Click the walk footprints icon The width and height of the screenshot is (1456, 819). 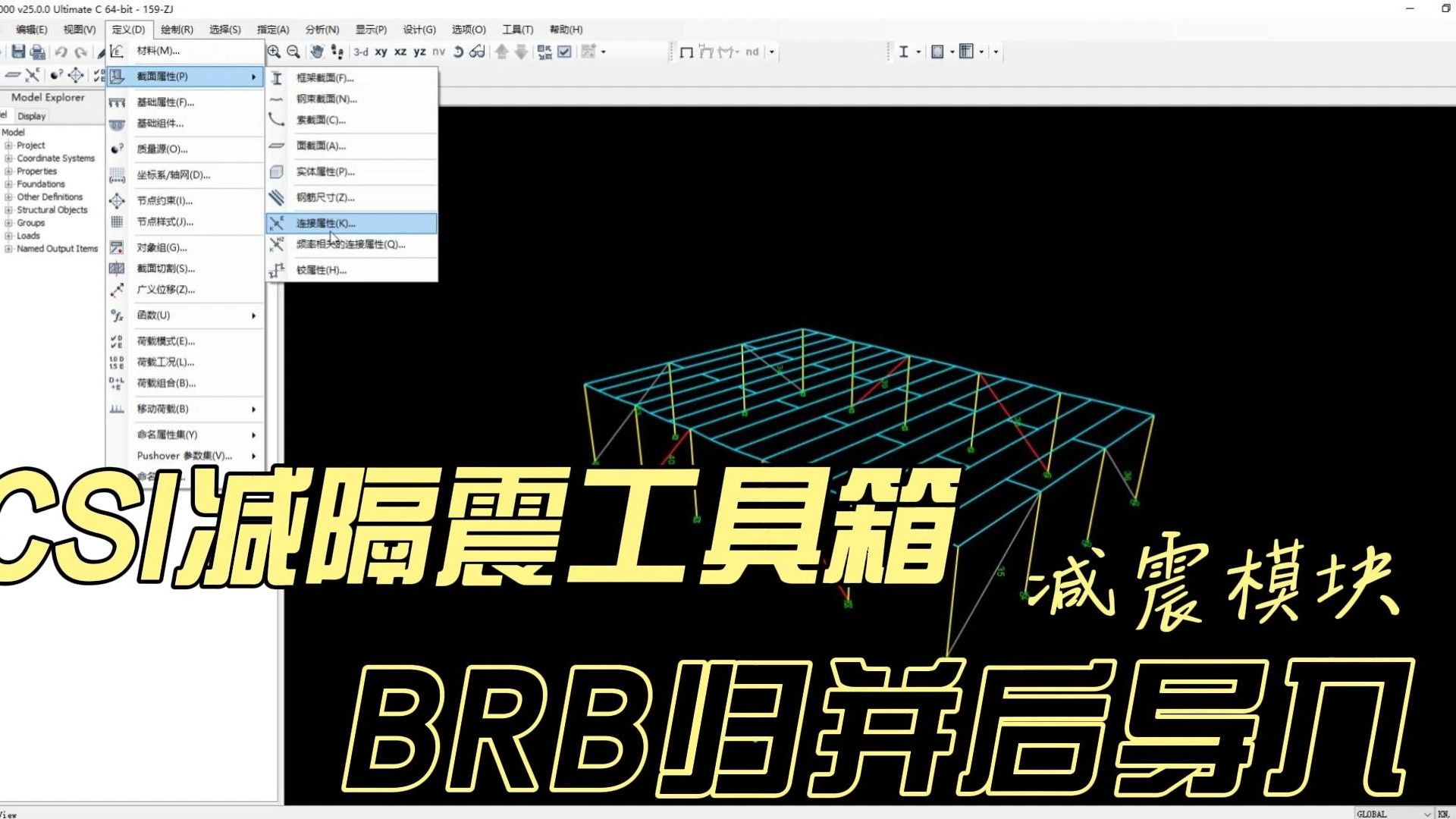coord(337,52)
